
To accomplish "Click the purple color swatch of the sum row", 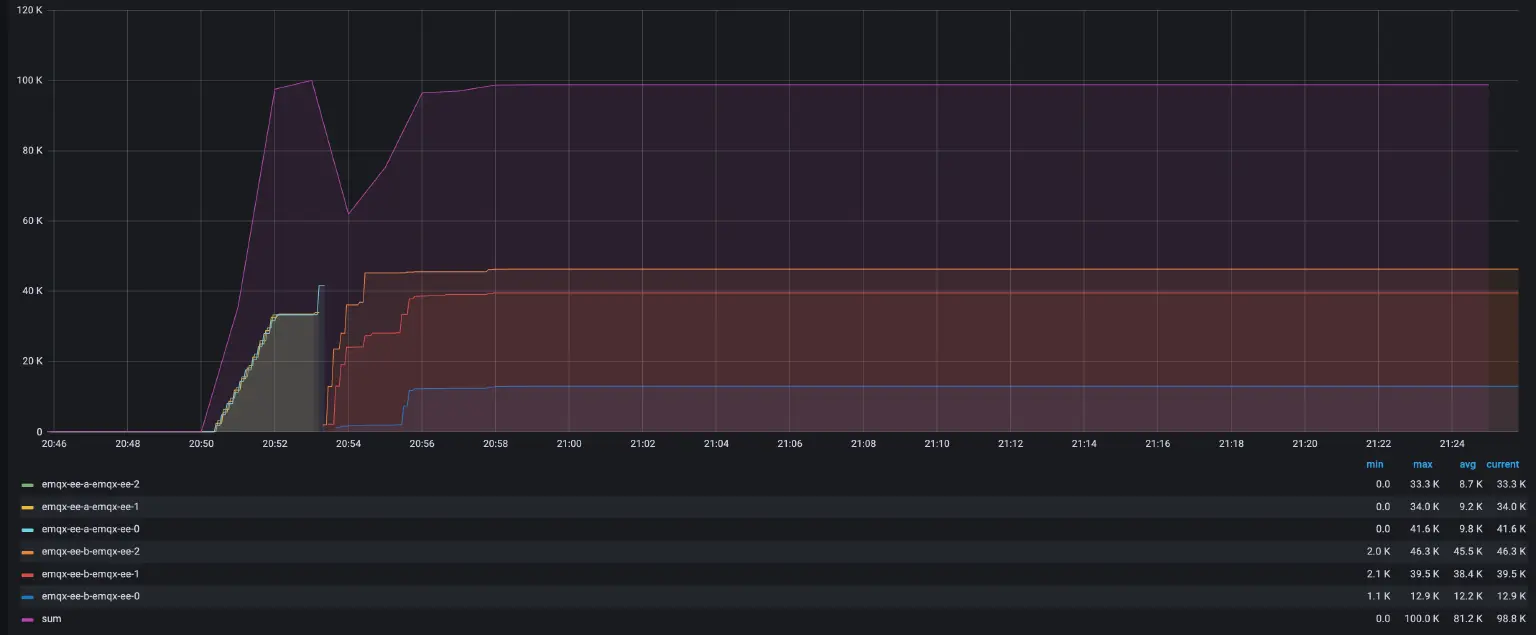I will [28, 618].
